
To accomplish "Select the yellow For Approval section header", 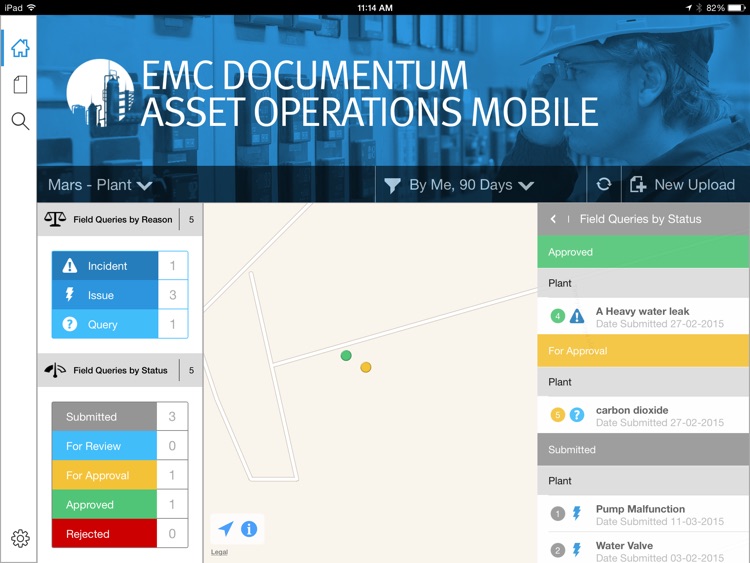I will 643,351.
